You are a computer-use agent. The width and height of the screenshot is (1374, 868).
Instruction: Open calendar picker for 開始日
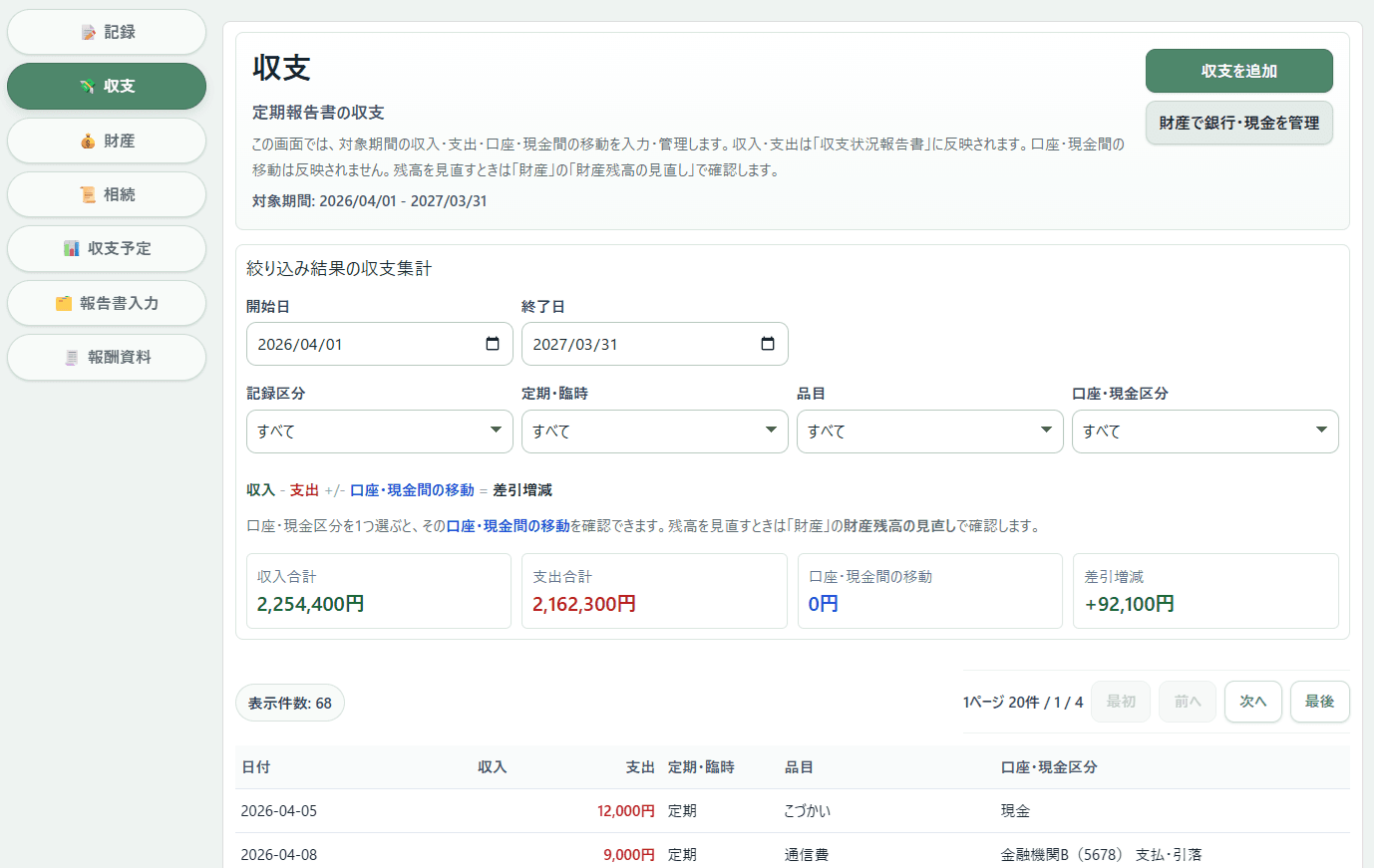coord(493,344)
